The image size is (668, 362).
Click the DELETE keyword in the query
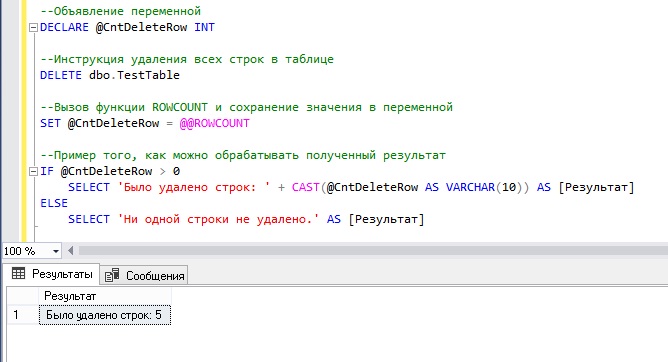click(61, 75)
